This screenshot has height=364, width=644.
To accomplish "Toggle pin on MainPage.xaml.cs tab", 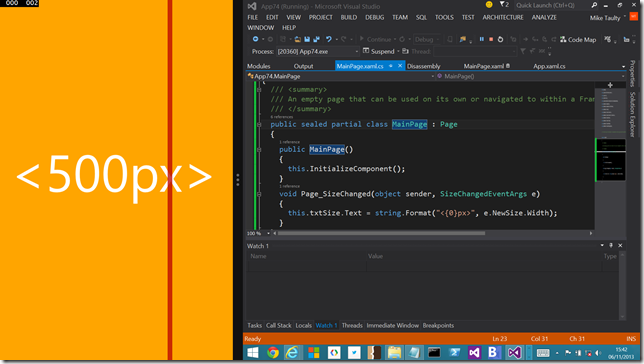I will (391, 66).
